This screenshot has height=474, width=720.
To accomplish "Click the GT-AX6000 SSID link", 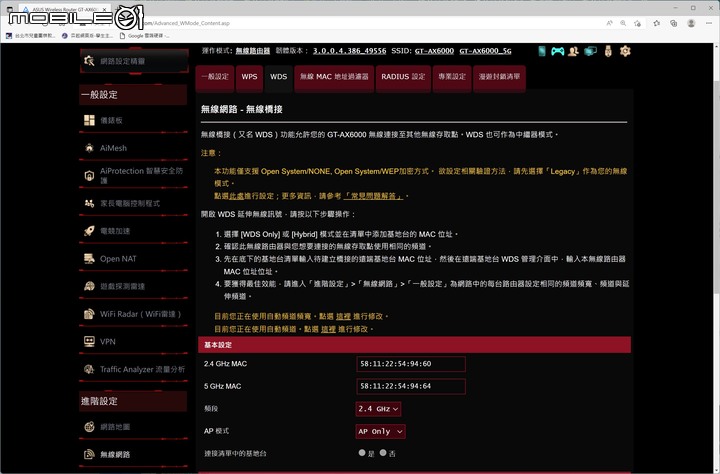I will [x=434, y=51].
